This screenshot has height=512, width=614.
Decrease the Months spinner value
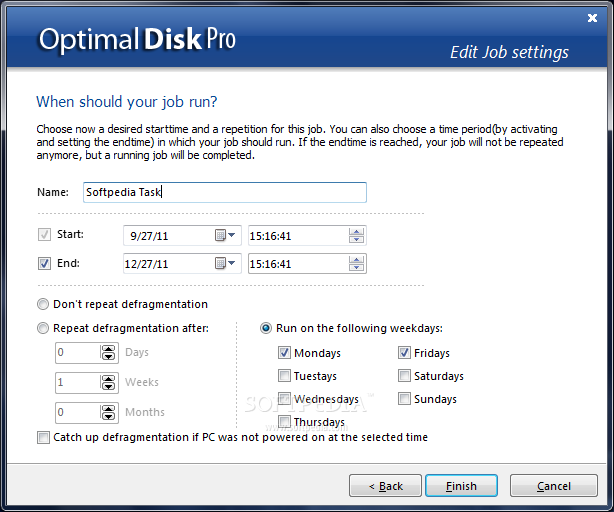[108, 416]
